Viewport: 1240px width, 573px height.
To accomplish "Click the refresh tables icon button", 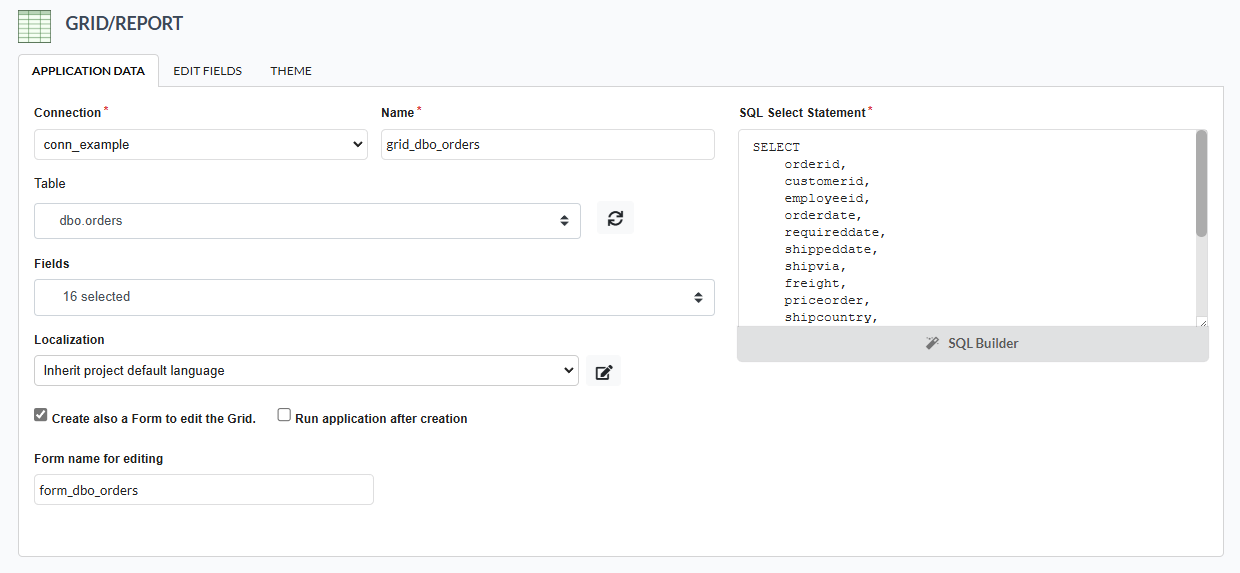I will pos(615,218).
